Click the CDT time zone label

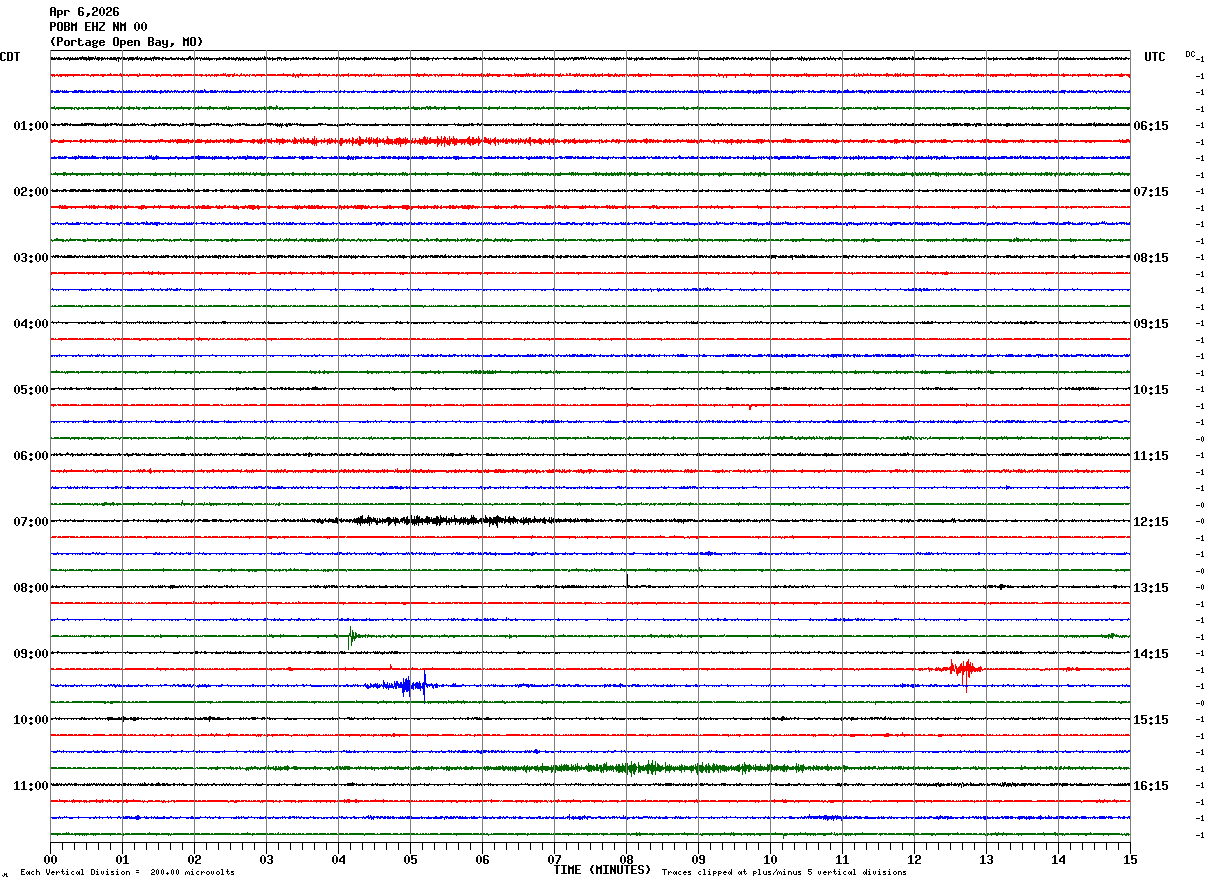pos(10,57)
